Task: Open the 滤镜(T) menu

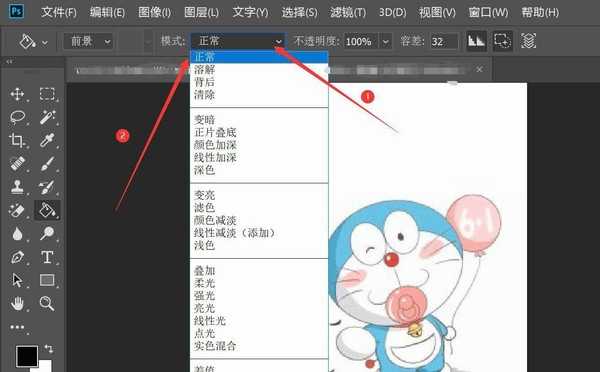Action: pos(348,12)
